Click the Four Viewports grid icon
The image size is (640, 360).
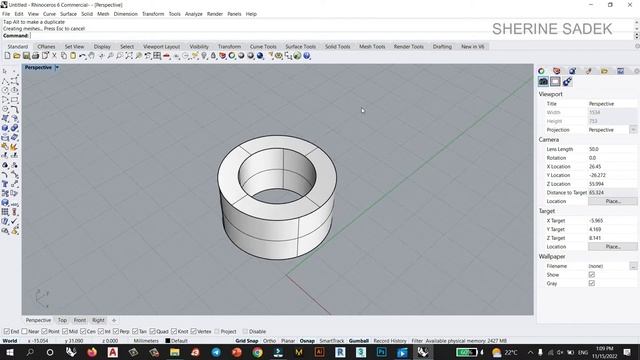click(157, 56)
